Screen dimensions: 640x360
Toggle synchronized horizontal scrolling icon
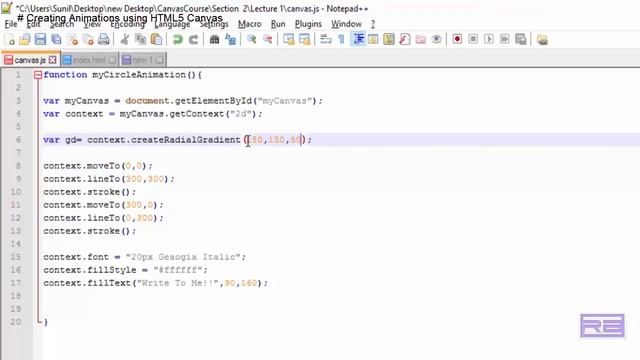click(305, 39)
